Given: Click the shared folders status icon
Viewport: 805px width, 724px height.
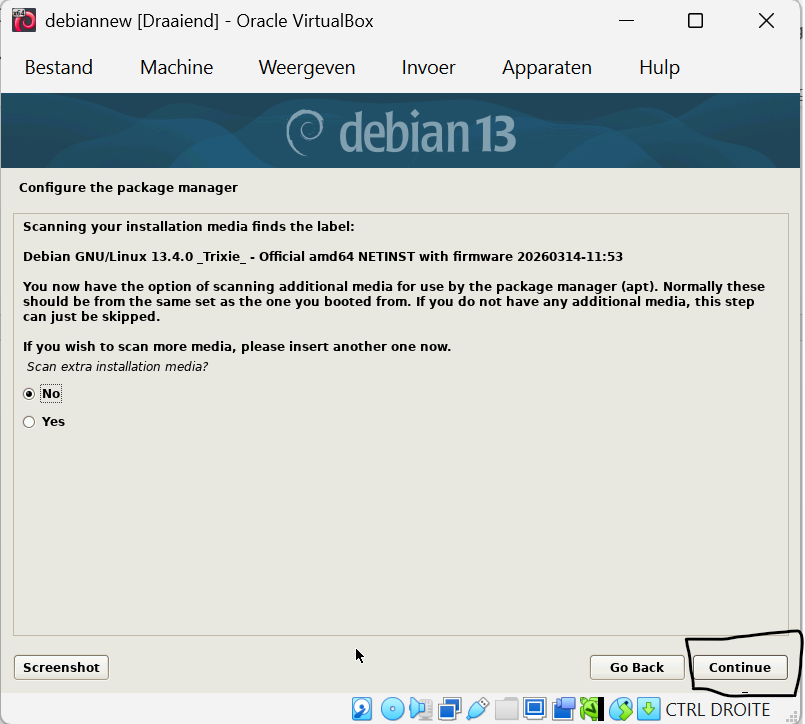Looking at the screenshot, I should [506, 709].
